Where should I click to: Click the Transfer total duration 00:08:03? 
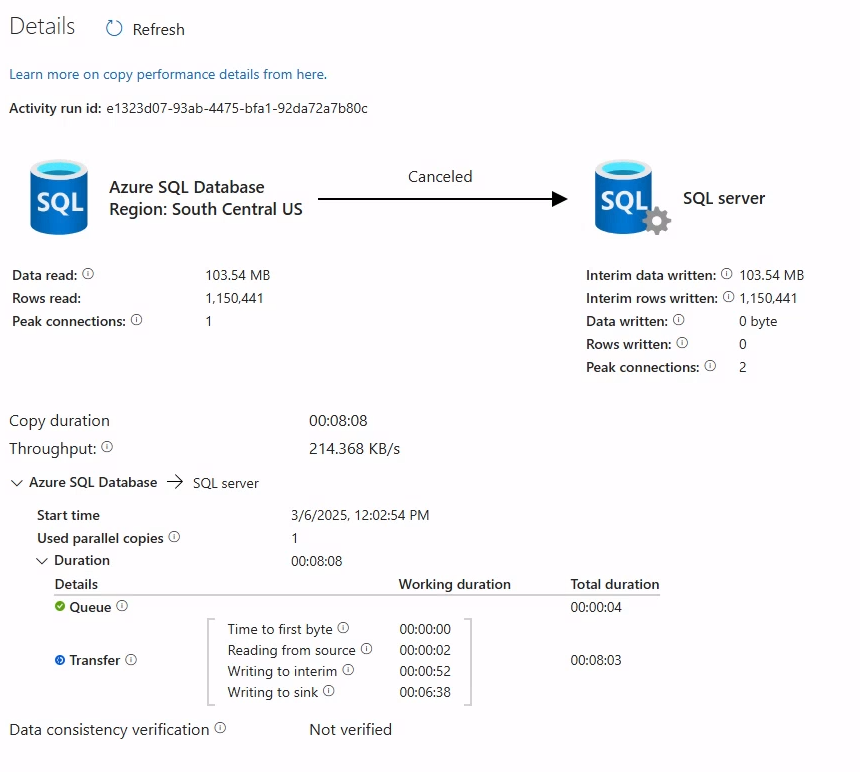596,660
